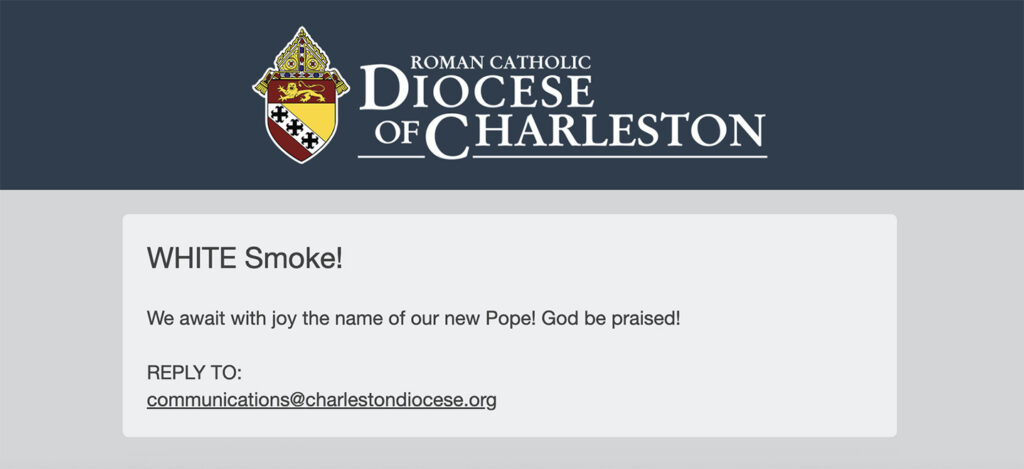This screenshot has width=1024, height=469.
Task: Click the dark red lower corner of the shield
Action: [283, 145]
